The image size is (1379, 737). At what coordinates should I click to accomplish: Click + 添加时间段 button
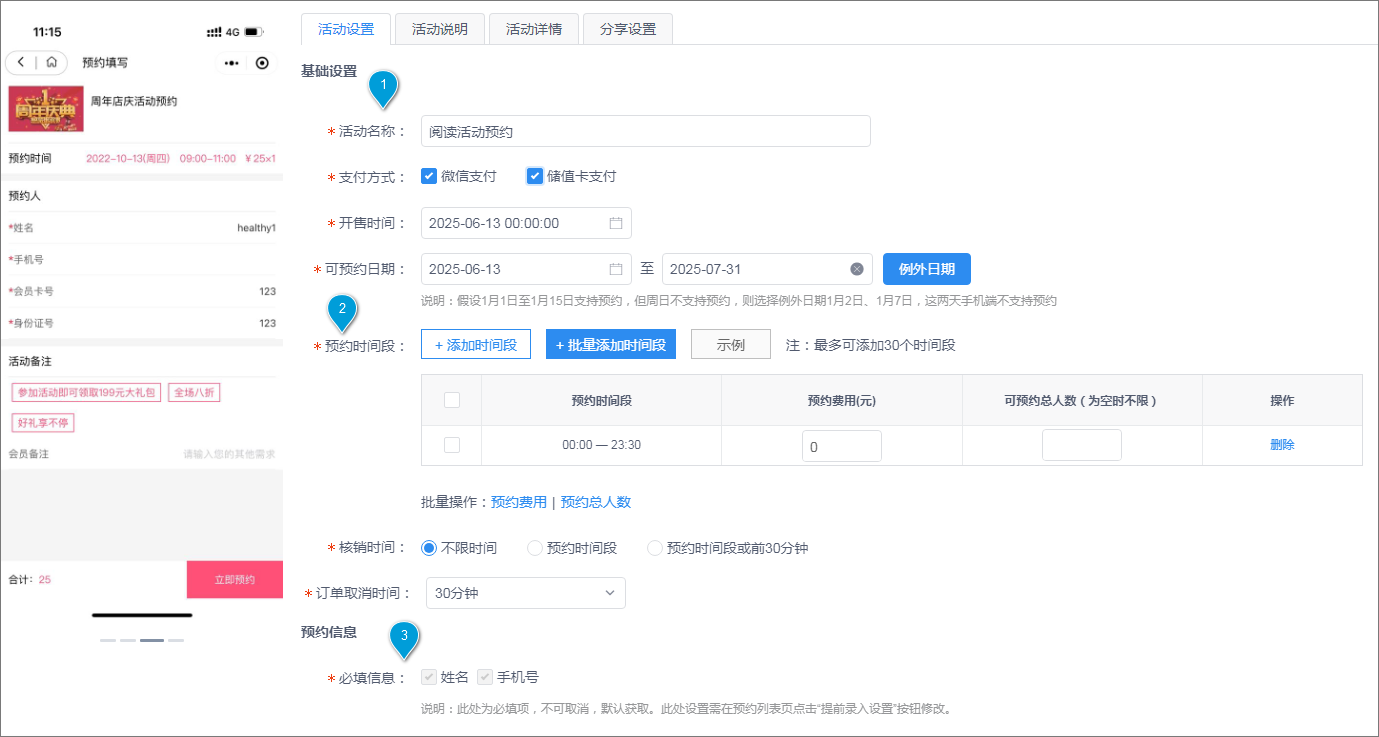[476, 344]
